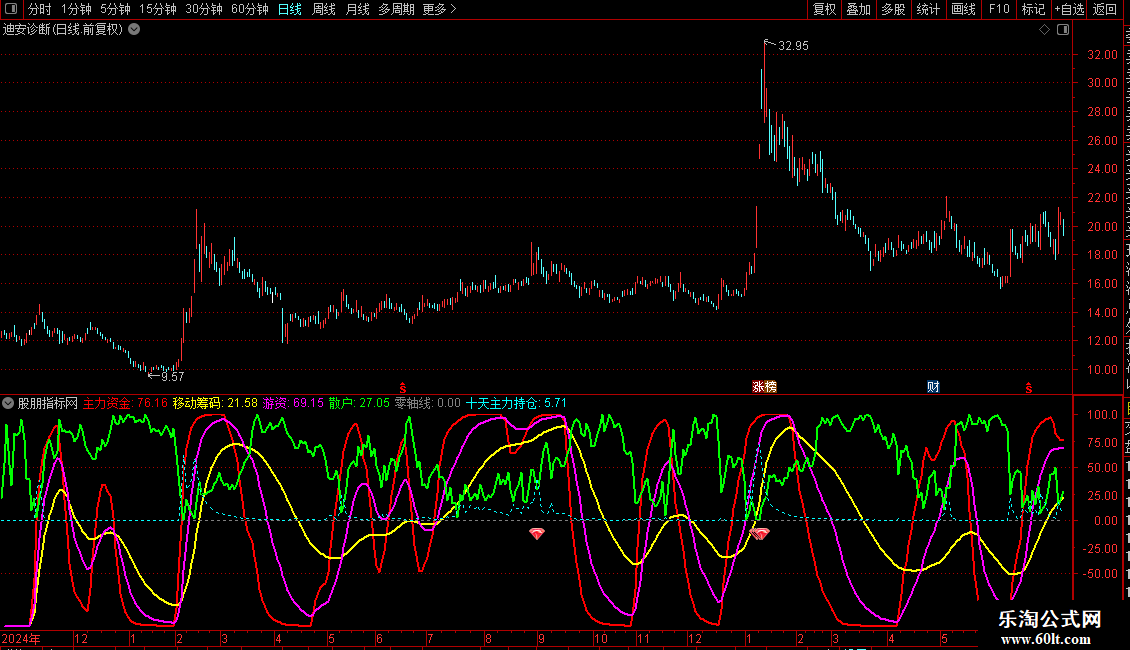Toggle the sidebar panel icon at top-left
The image size is (1130, 650).
coord(11,9)
